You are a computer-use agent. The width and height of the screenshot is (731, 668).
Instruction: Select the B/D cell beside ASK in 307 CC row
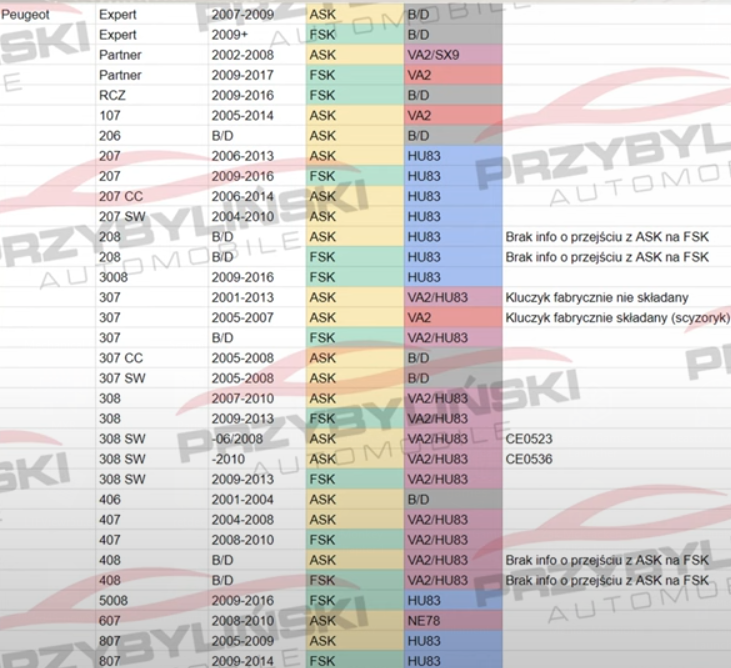click(x=453, y=358)
